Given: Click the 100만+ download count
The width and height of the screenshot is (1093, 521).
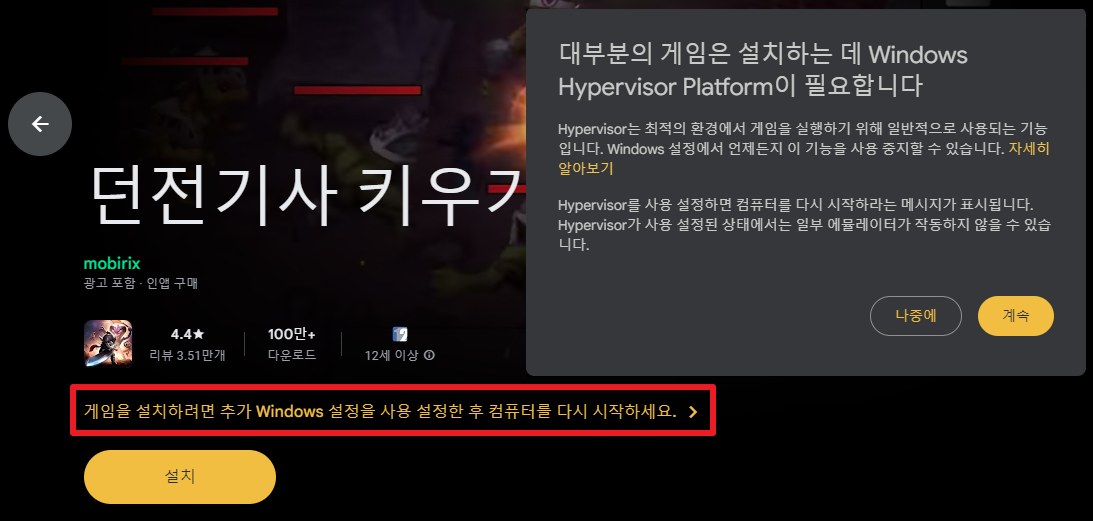Looking at the screenshot, I should point(292,334).
